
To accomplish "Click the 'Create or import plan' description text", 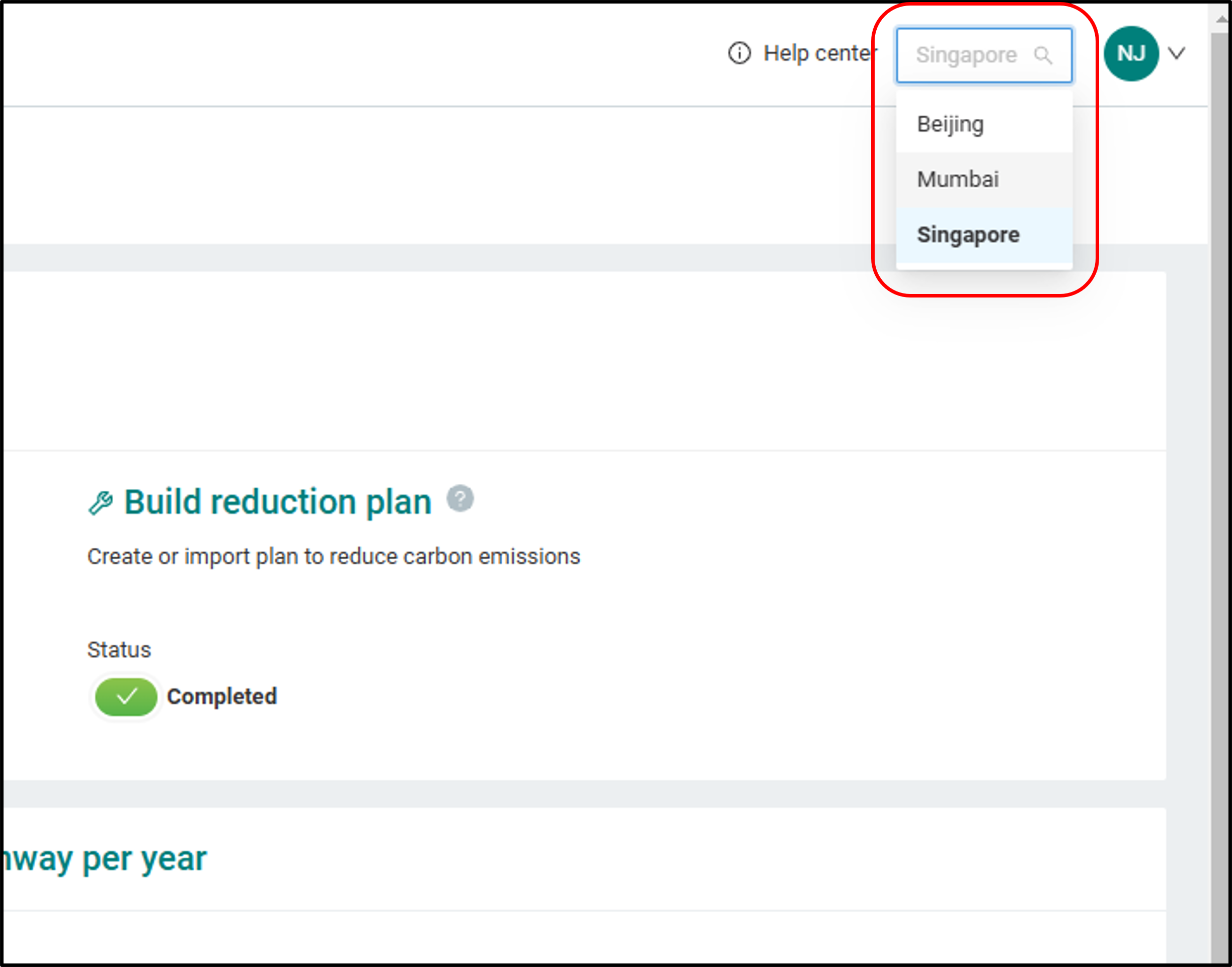I will pyautogui.click(x=334, y=557).
